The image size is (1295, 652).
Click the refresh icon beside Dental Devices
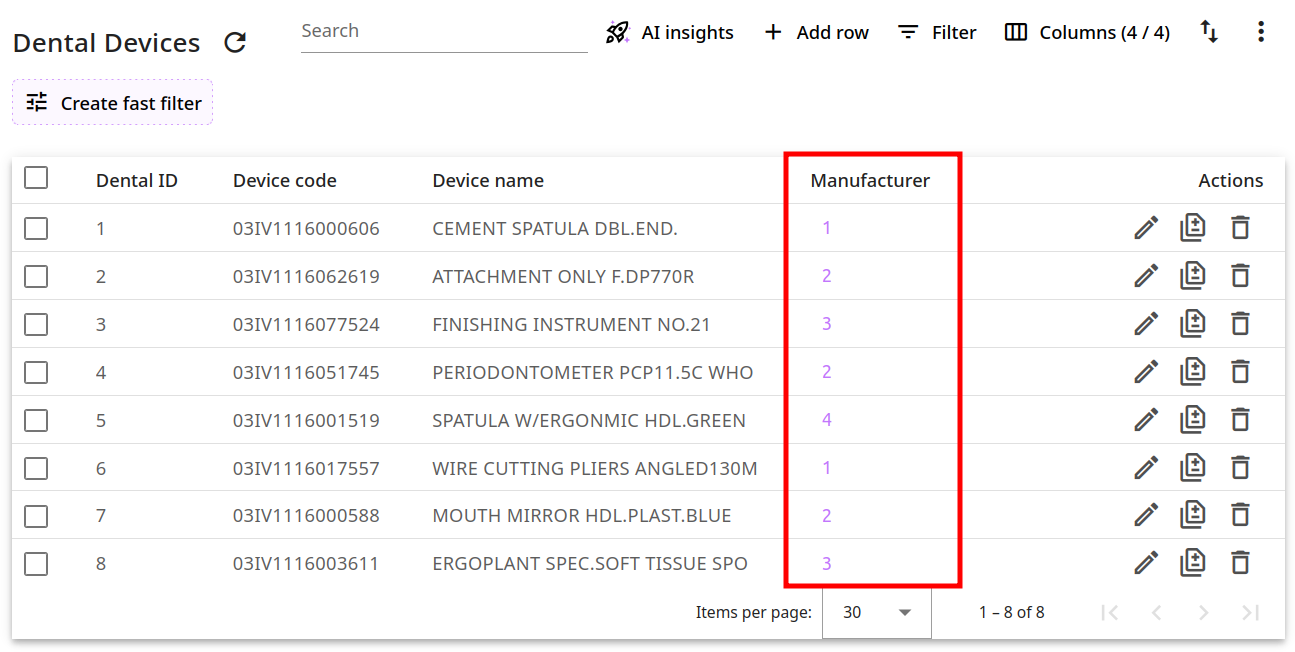235,43
